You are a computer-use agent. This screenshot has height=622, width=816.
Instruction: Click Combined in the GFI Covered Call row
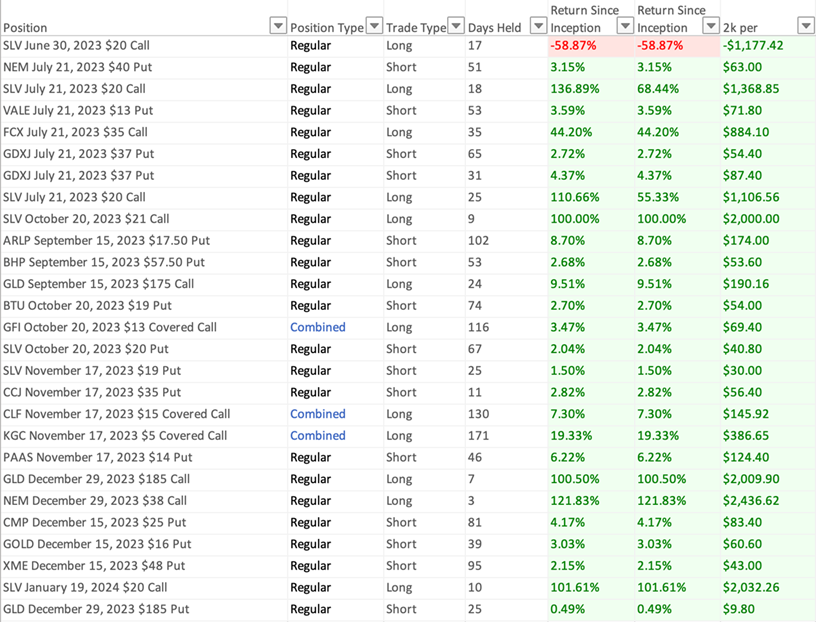coord(318,327)
